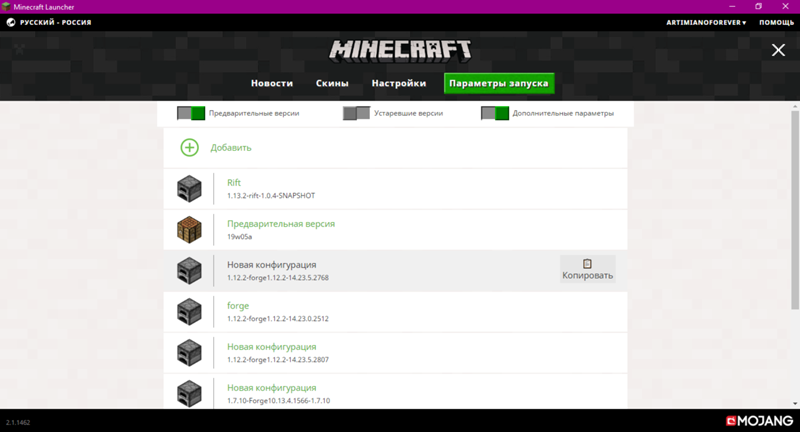800x432 pixels.
Task: Toggle the Устаревшие версии switch
Action: tap(356, 113)
